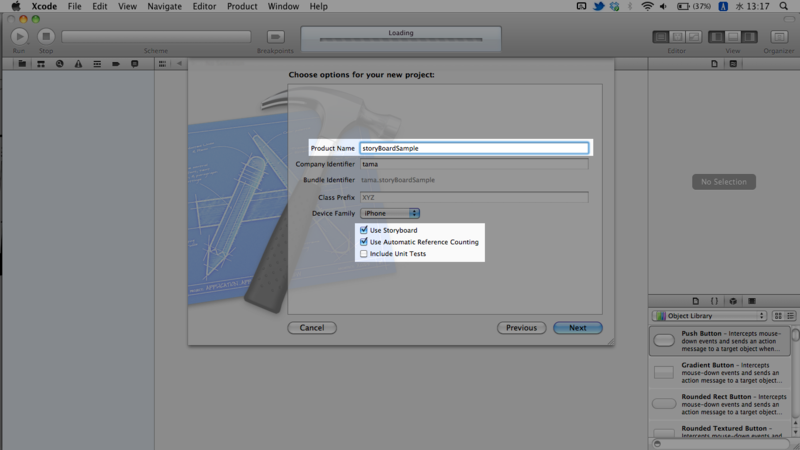Viewport: 800px width, 450px height.
Task: Open the Product menu
Action: (x=242, y=6)
